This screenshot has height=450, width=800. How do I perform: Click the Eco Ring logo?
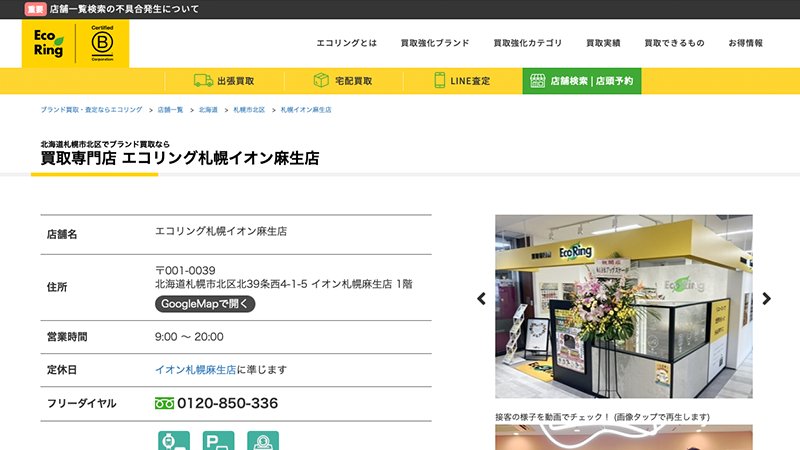(x=47, y=44)
